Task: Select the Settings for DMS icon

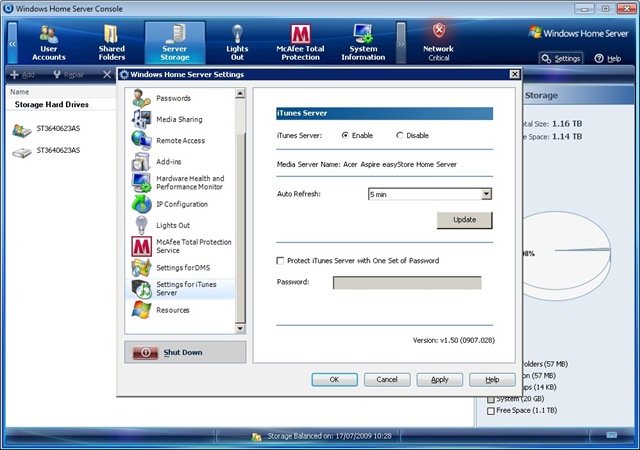Action: [141, 267]
